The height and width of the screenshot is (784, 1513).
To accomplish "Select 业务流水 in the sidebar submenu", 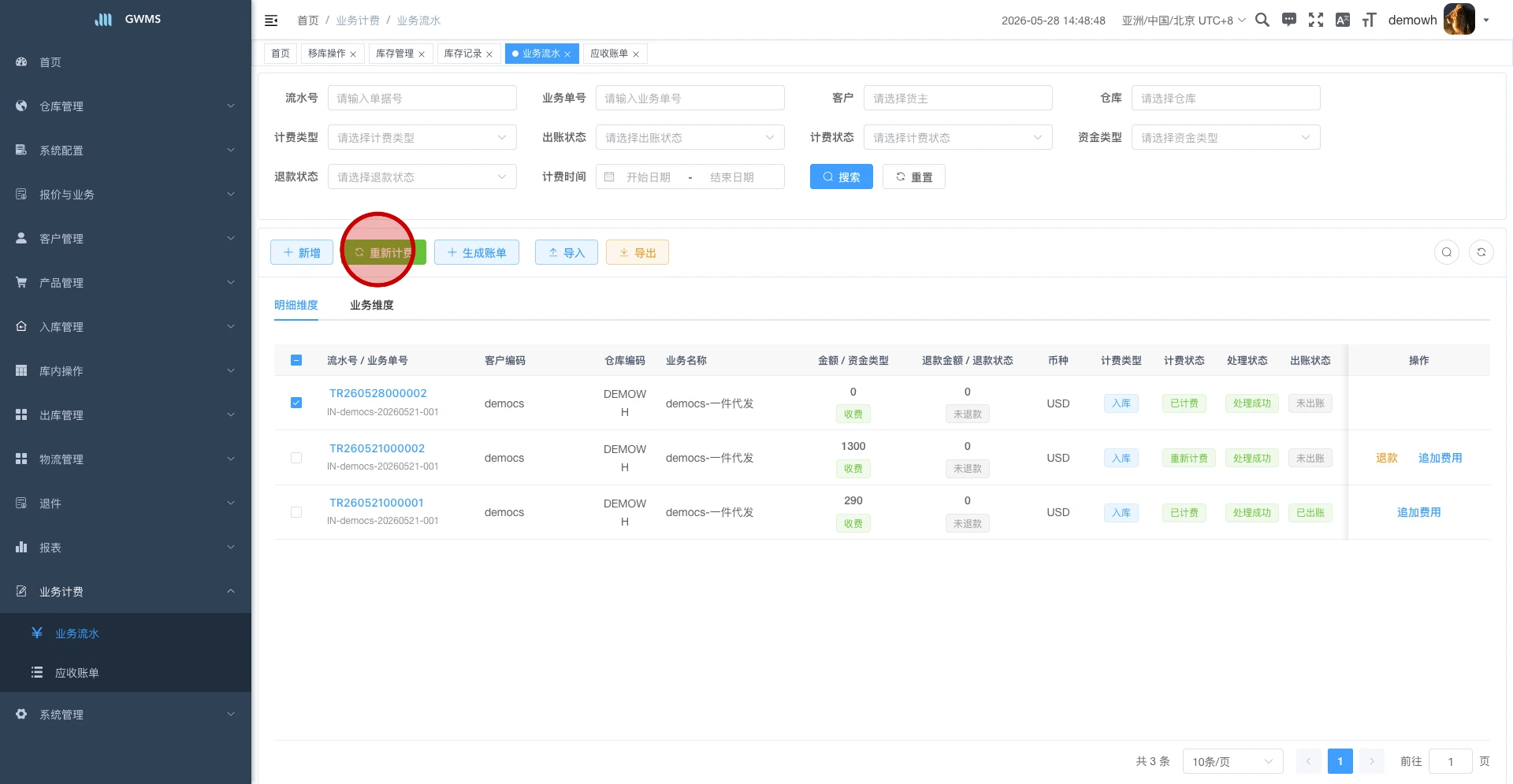I will pyautogui.click(x=125, y=634).
